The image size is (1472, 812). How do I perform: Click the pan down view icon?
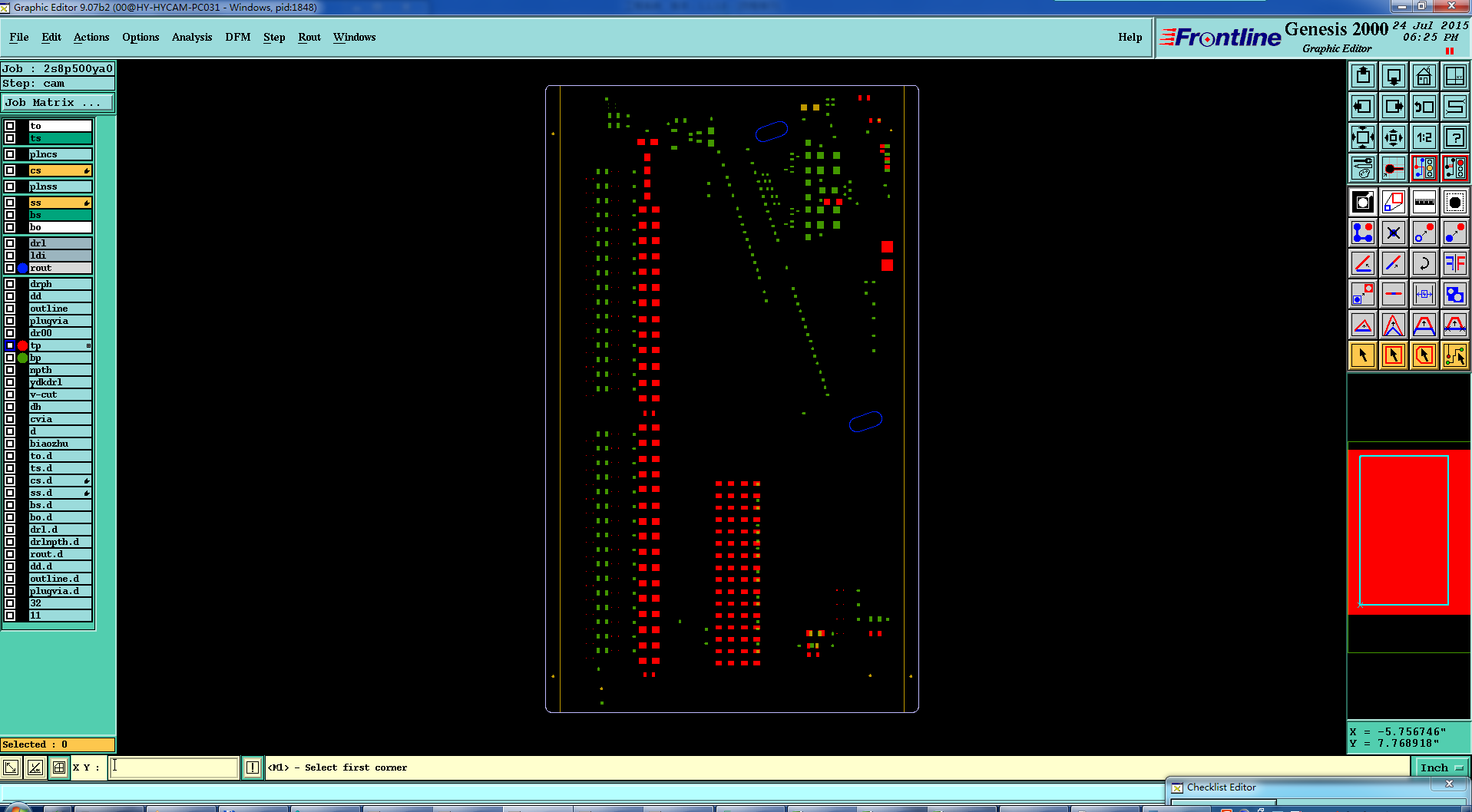click(1394, 76)
